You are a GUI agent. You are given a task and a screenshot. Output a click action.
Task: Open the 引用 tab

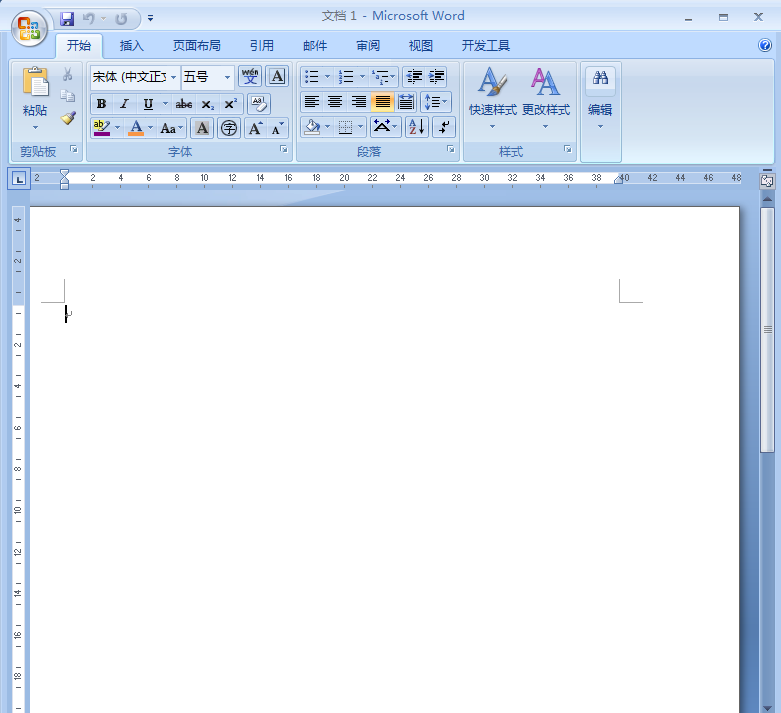pos(261,46)
